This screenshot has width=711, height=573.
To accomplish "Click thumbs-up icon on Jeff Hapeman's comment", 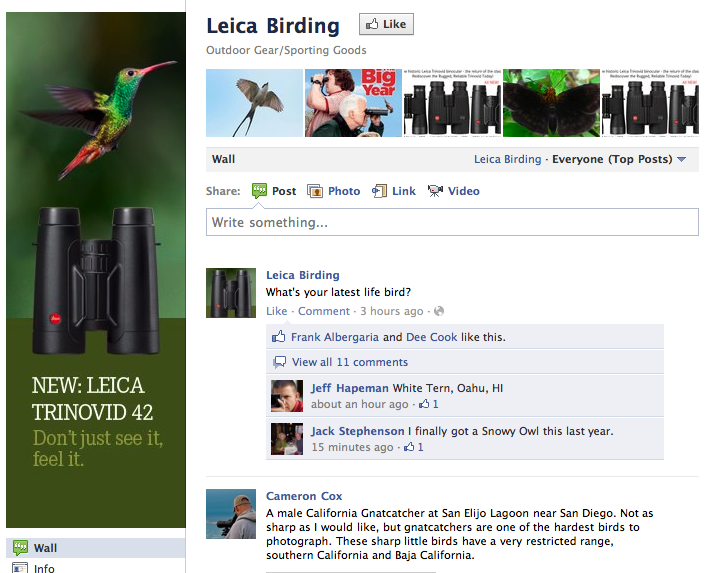I will [424, 403].
